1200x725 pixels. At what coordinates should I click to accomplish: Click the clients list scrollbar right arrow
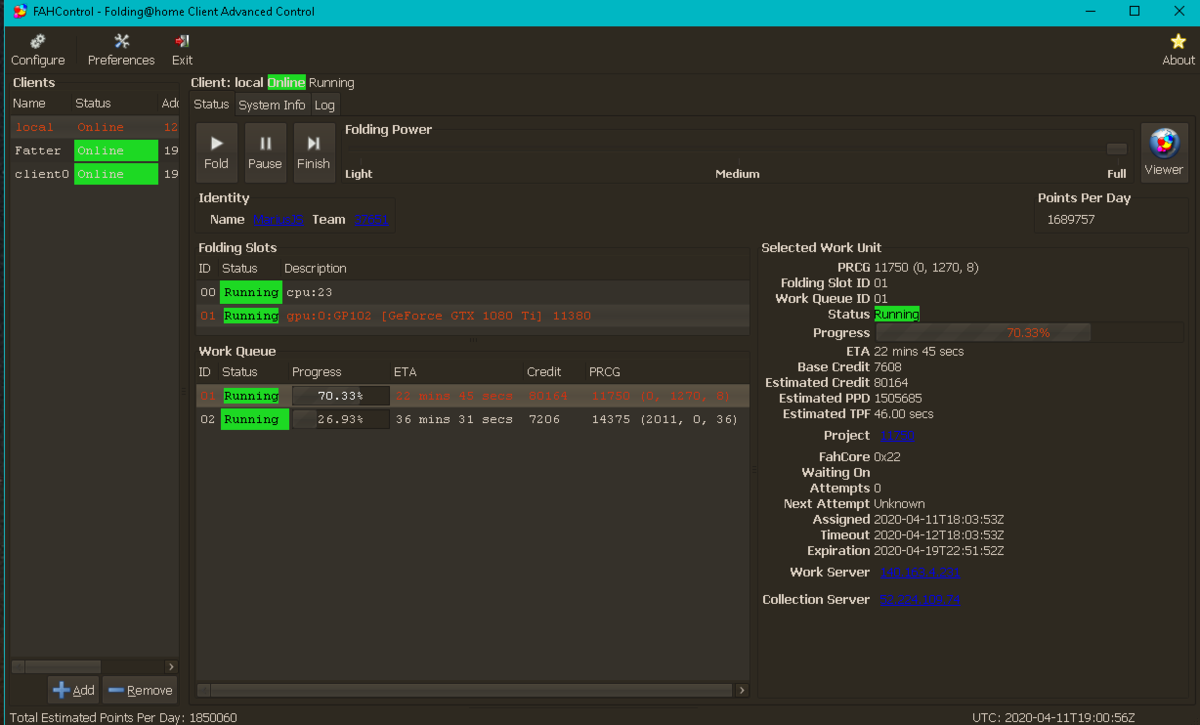(171, 666)
